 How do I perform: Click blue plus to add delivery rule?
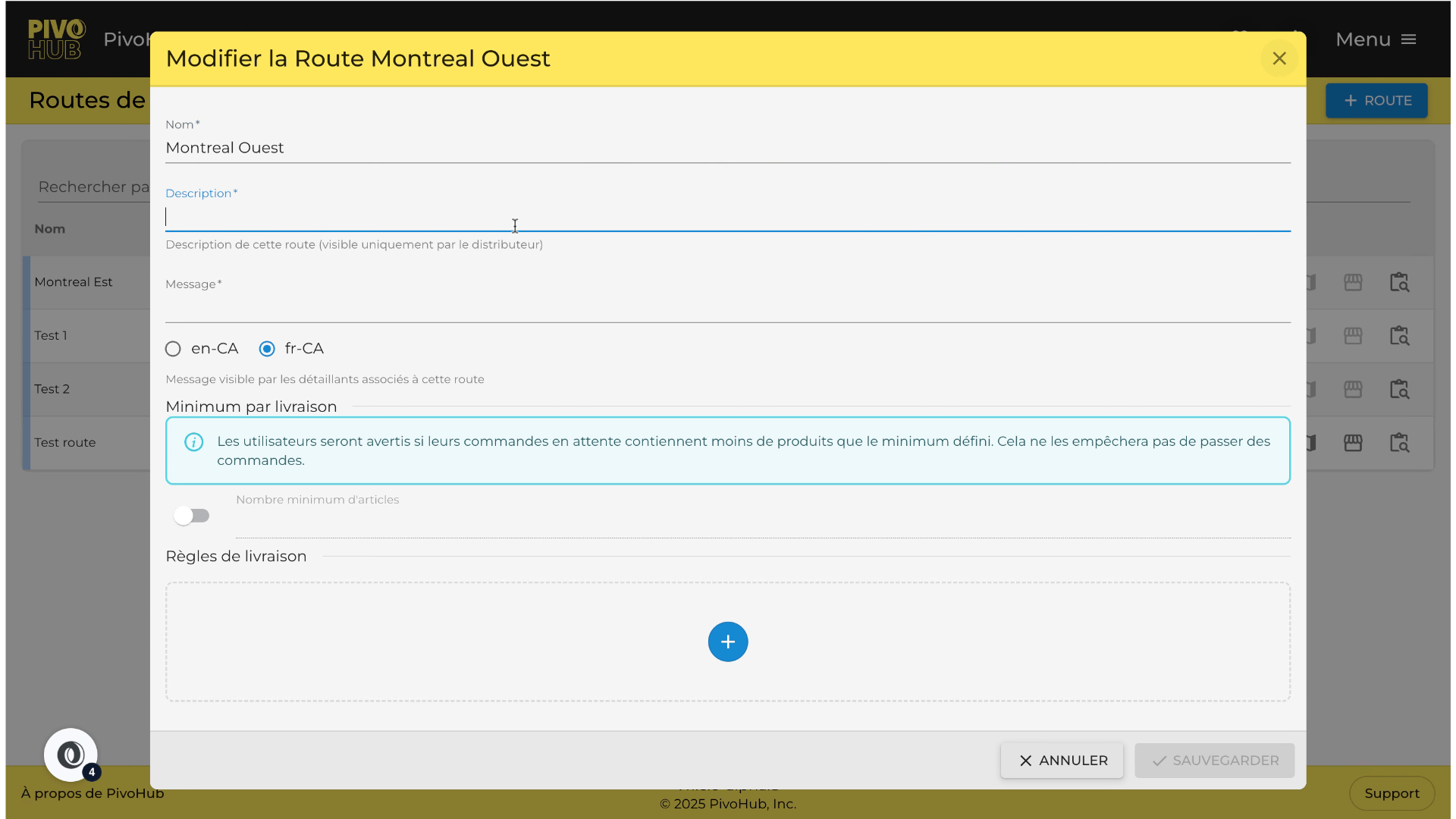pos(727,642)
